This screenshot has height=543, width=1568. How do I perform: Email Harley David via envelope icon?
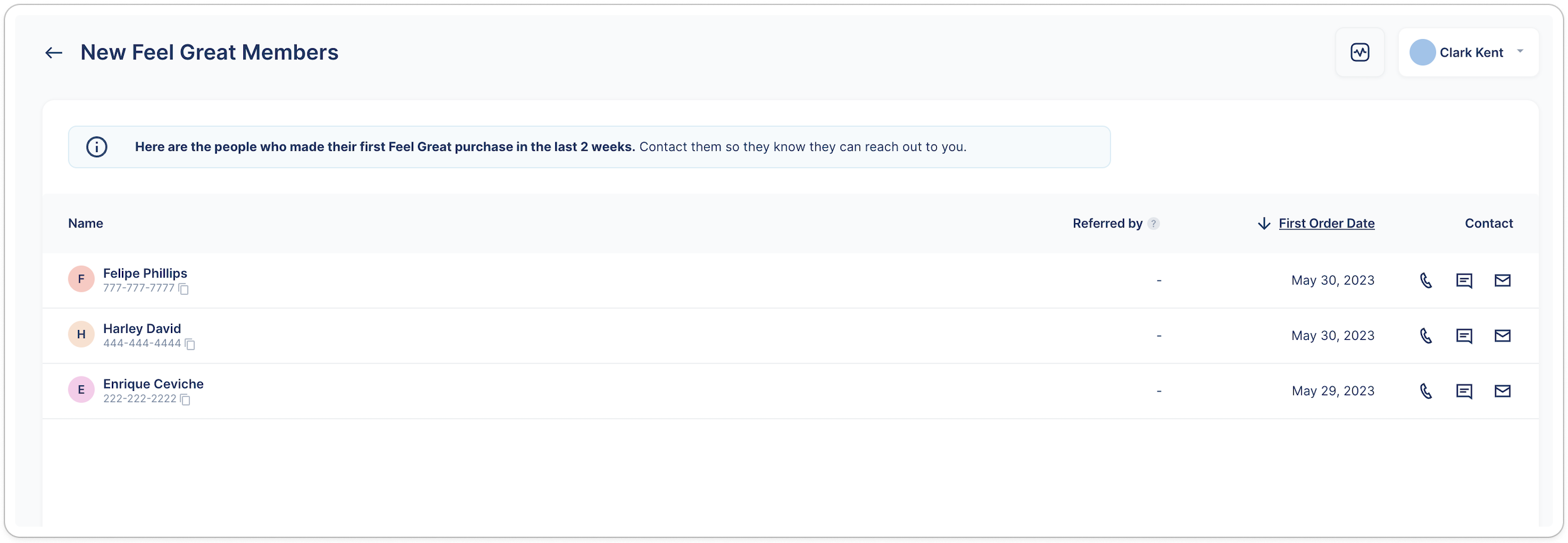coord(1502,336)
